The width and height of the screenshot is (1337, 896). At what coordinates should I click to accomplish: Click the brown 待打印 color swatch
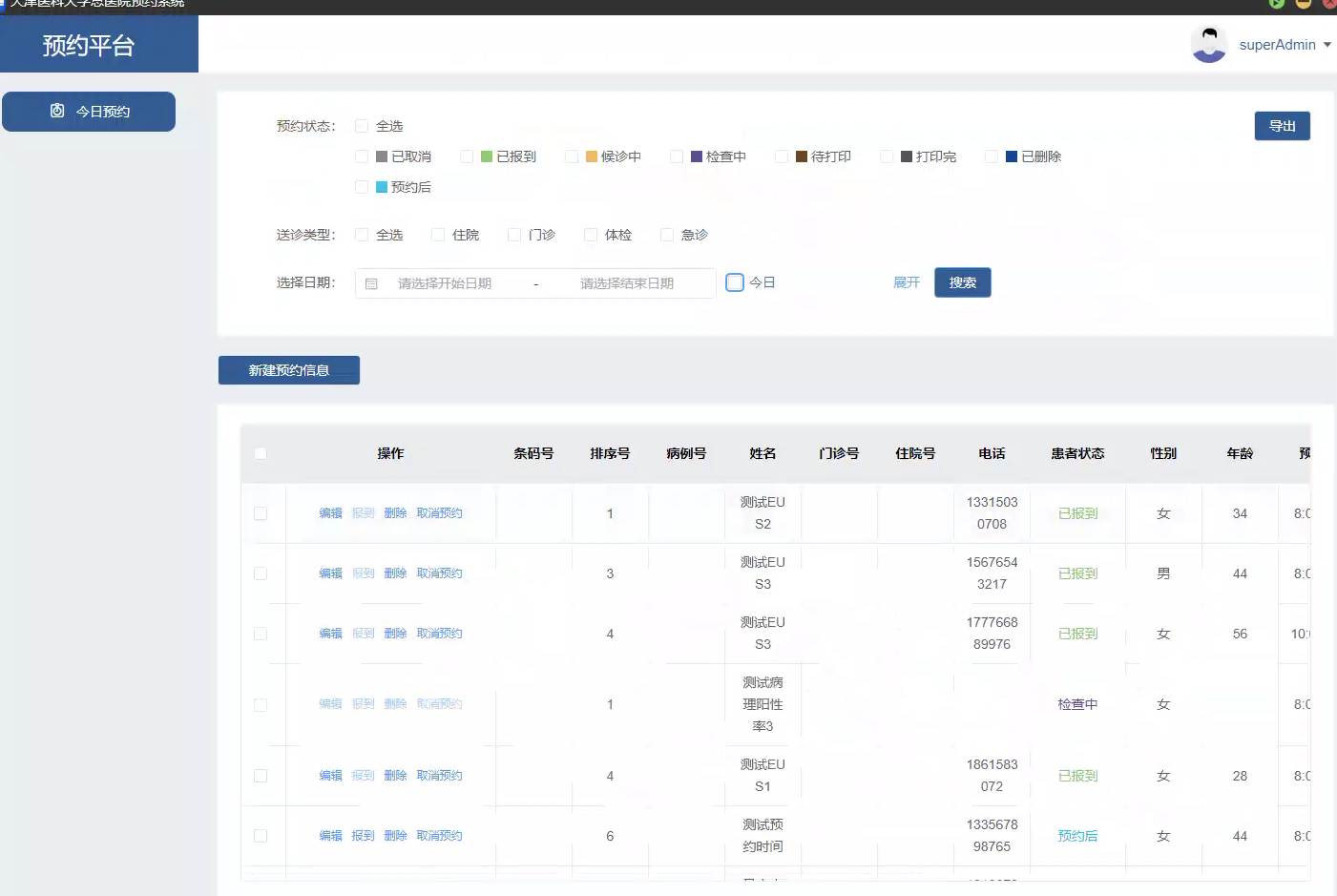point(802,156)
